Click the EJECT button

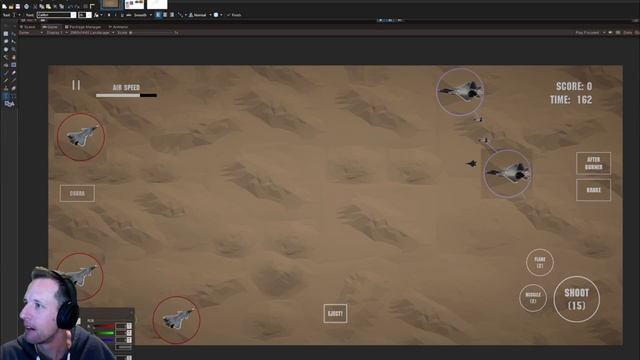pos(335,313)
